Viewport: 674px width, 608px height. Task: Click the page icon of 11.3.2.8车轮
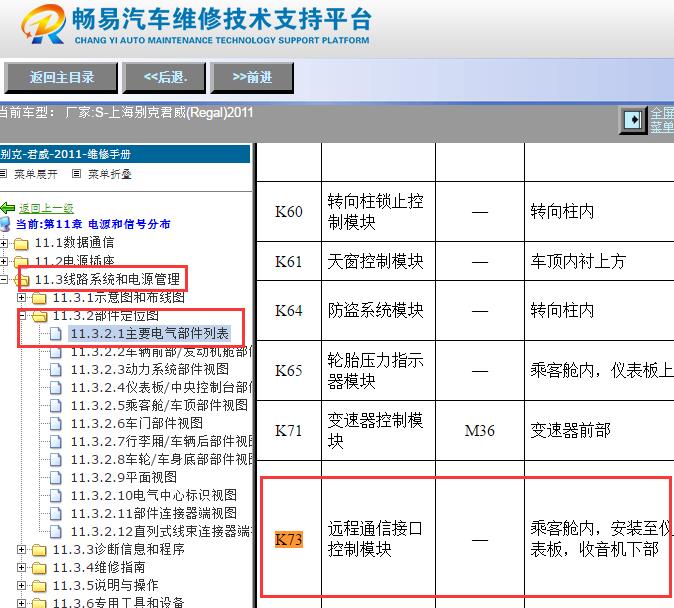pyautogui.click(x=55, y=460)
